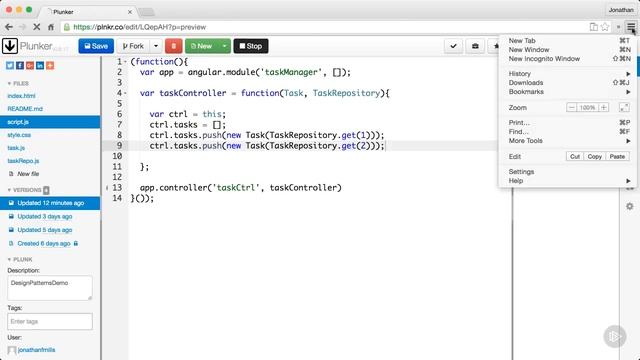Open taskRepo.js file
Screen dimensions: 640x360
(x=23, y=161)
